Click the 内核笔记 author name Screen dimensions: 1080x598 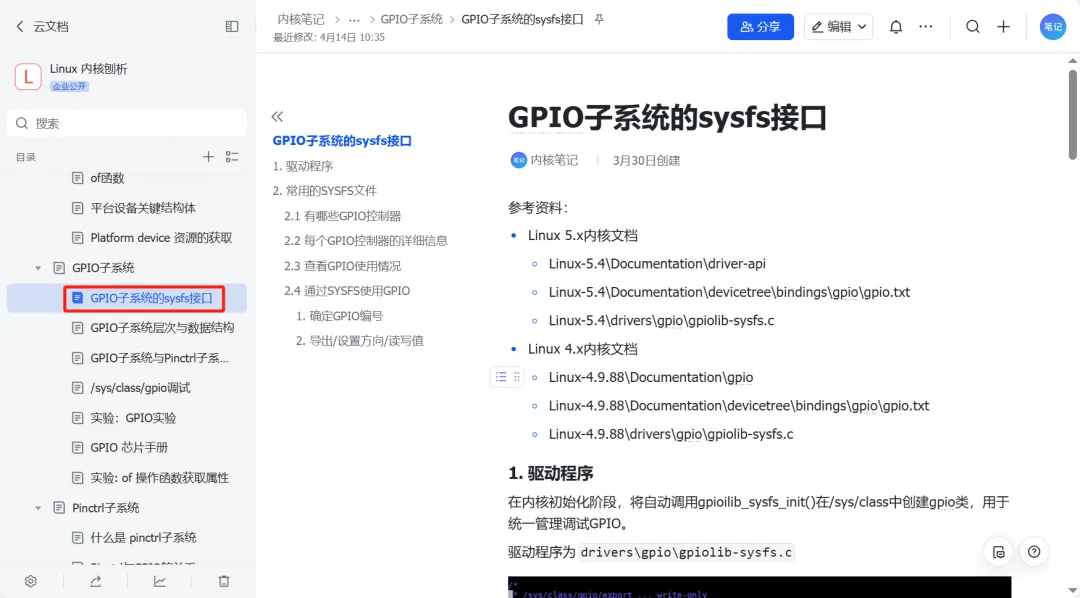(x=554, y=161)
